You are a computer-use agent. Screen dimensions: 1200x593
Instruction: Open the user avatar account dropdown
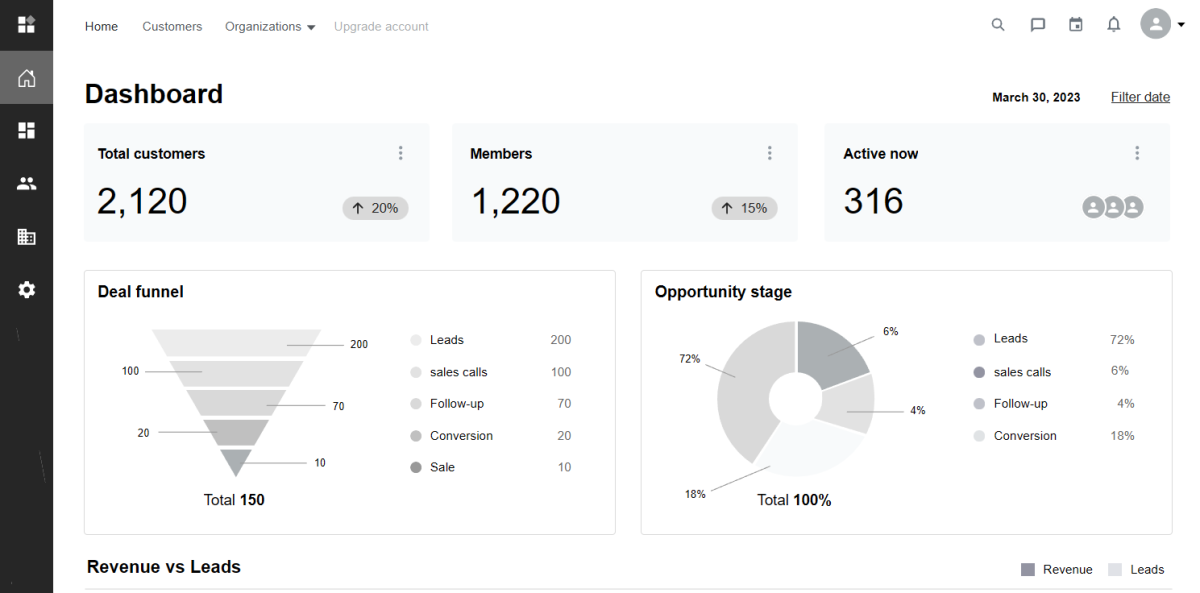[1162, 24]
